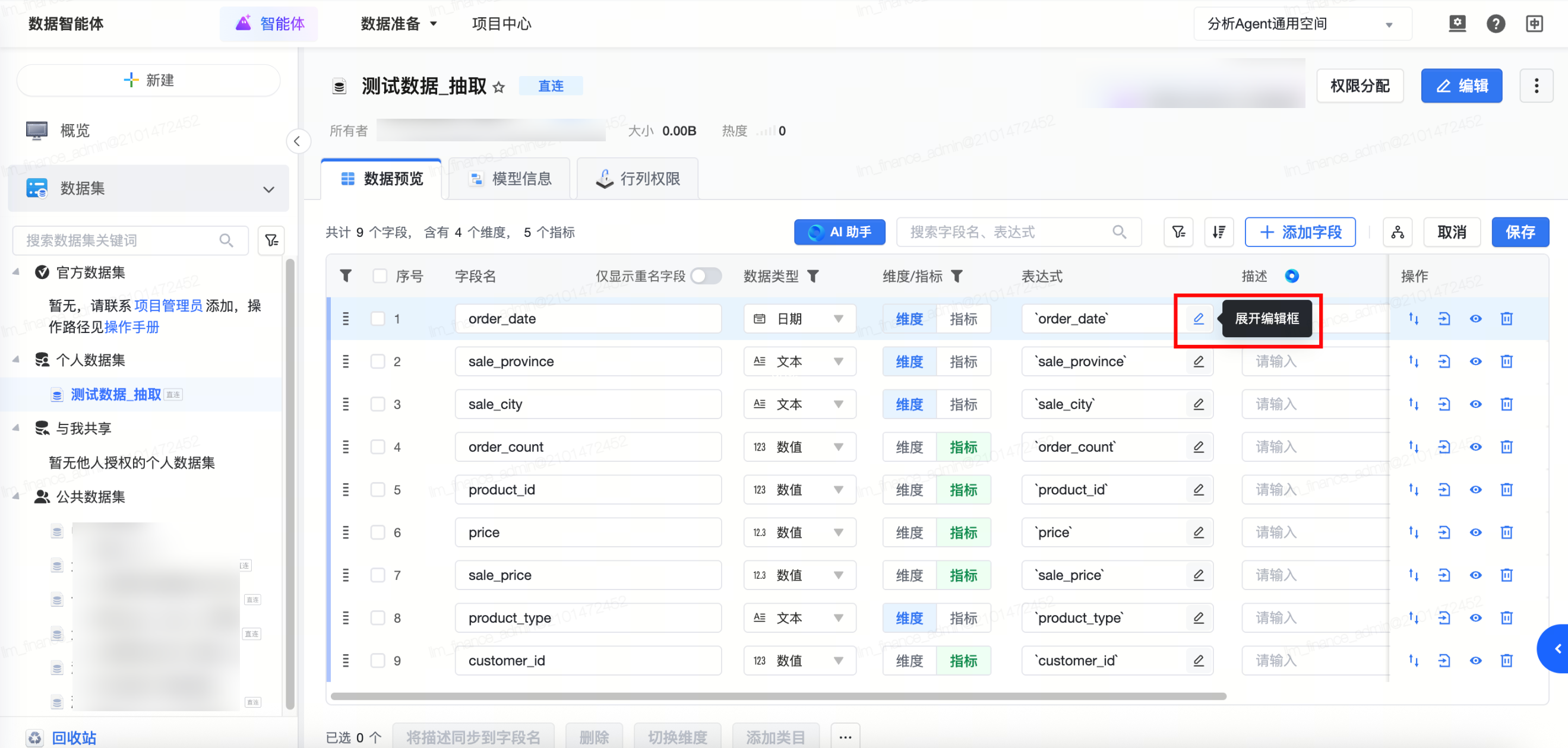
Task: Open the data type dropdown for order_count
Action: pyautogui.click(x=799, y=448)
